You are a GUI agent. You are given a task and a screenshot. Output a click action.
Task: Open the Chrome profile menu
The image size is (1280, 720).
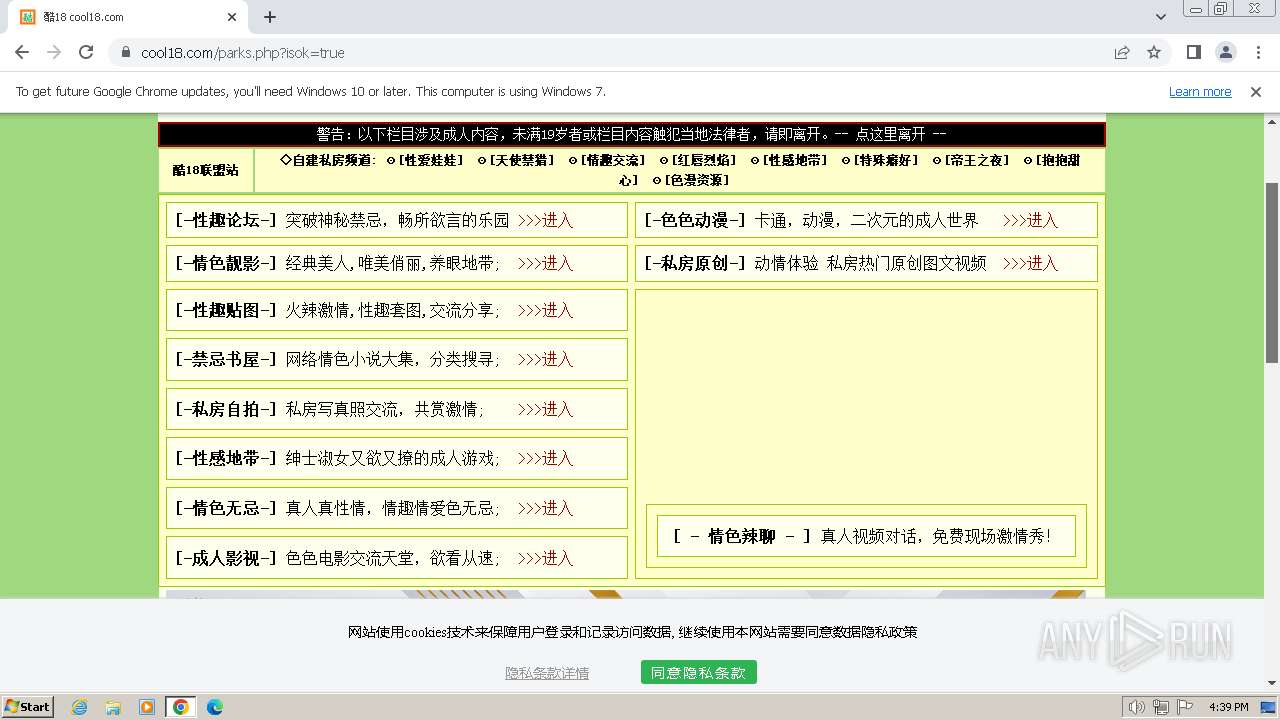[x=1226, y=52]
